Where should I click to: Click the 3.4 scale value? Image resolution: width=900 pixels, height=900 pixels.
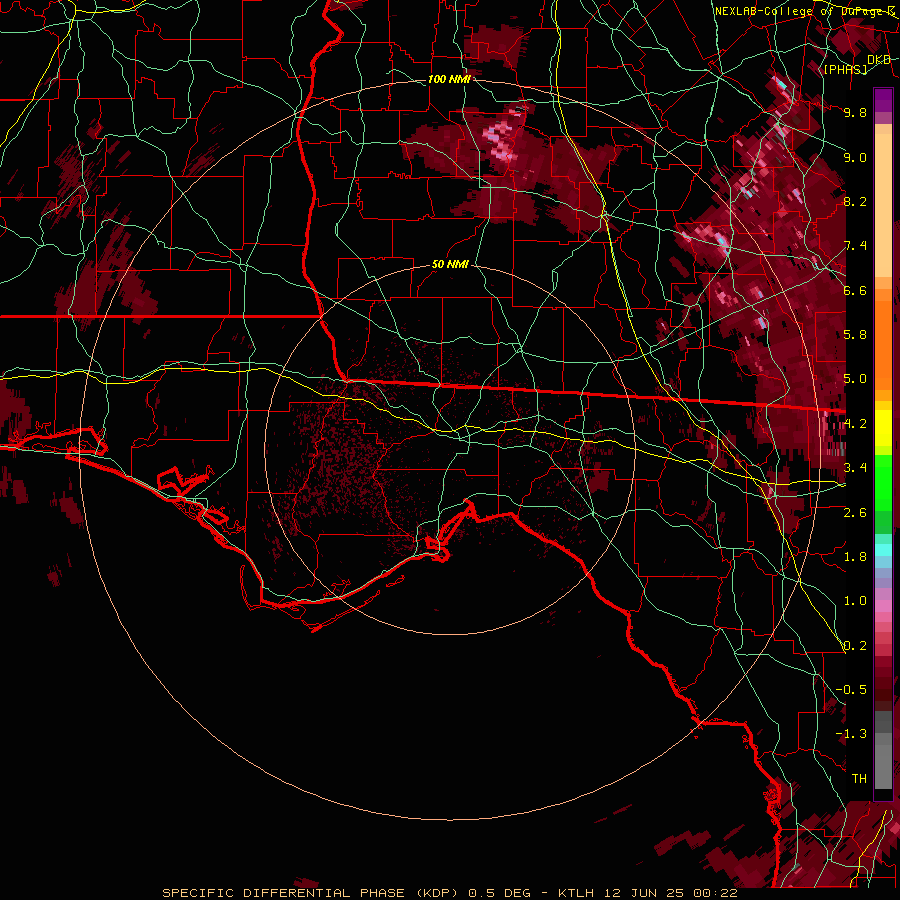[x=855, y=468]
